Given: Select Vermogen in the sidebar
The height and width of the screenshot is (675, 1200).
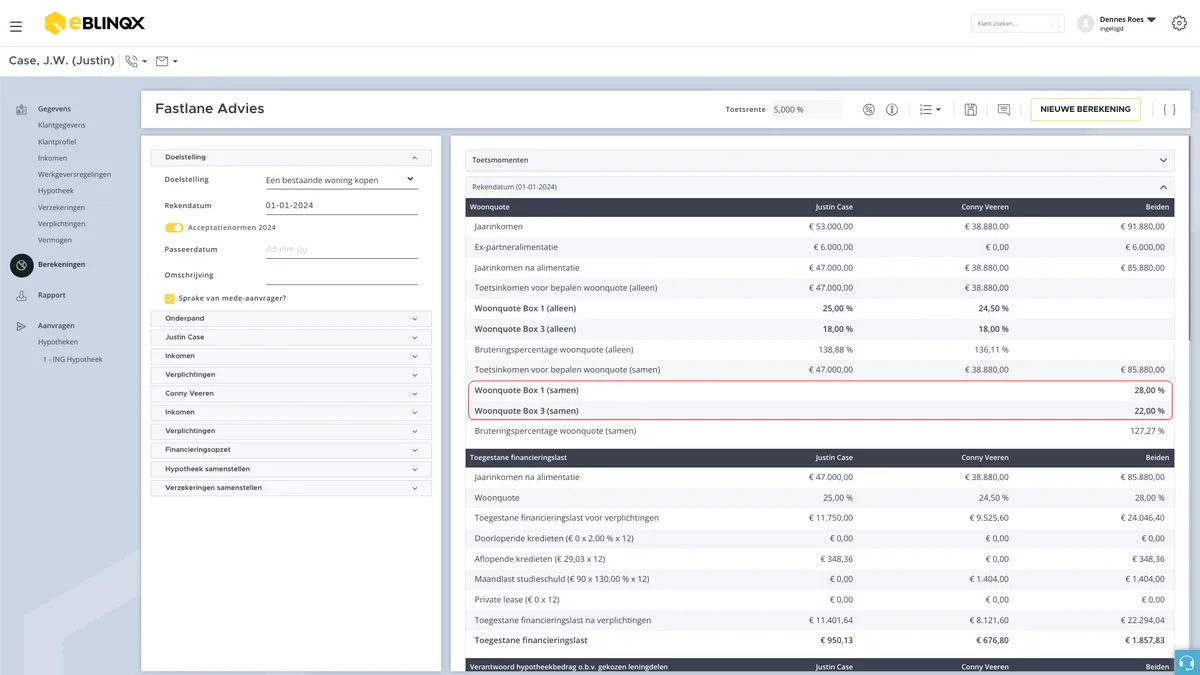Looking at the screenshot, I should [55, 240].
